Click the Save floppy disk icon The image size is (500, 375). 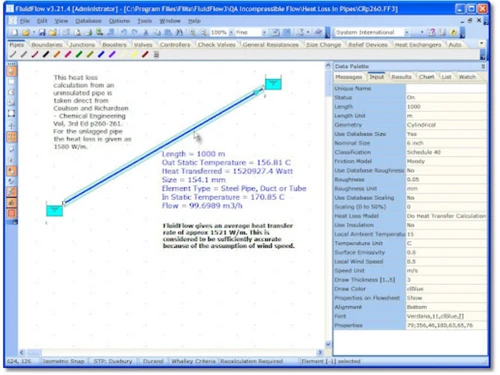(42, 32)
